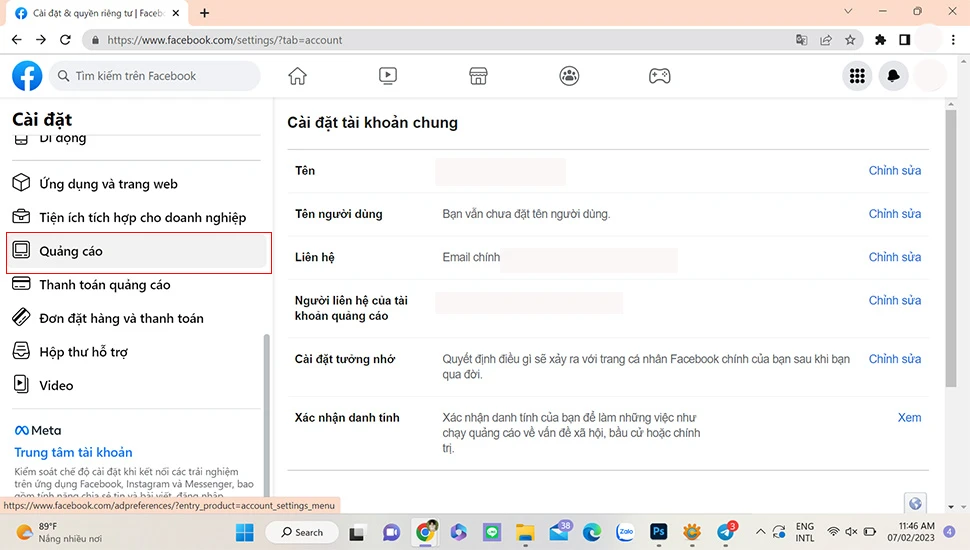The width and height of the screenshot is (970, 550).
Task: Click Chỉnh sửa for Cài đặt tưởng nhớ
Action: pos(895,359)
